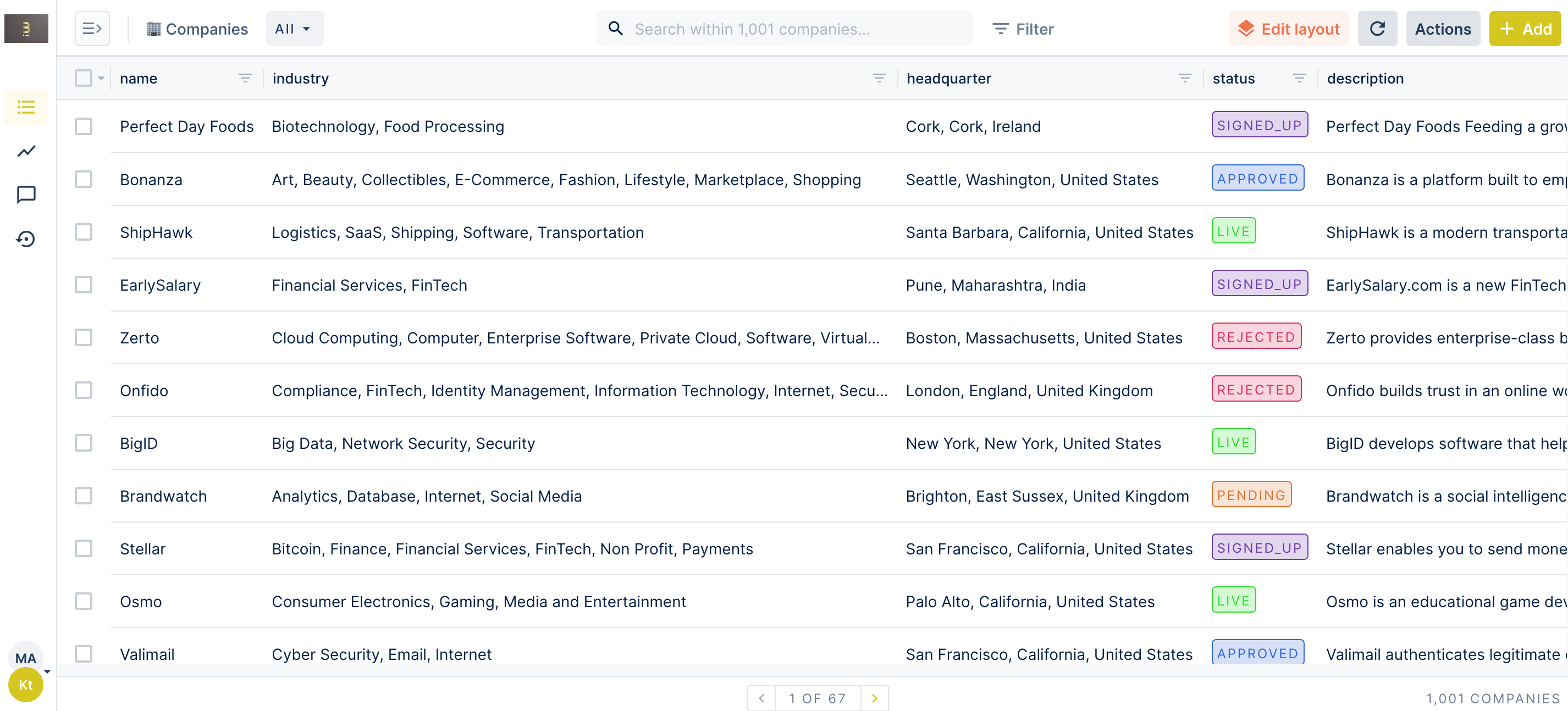Click Stellar's description cell

(1446, 548)
